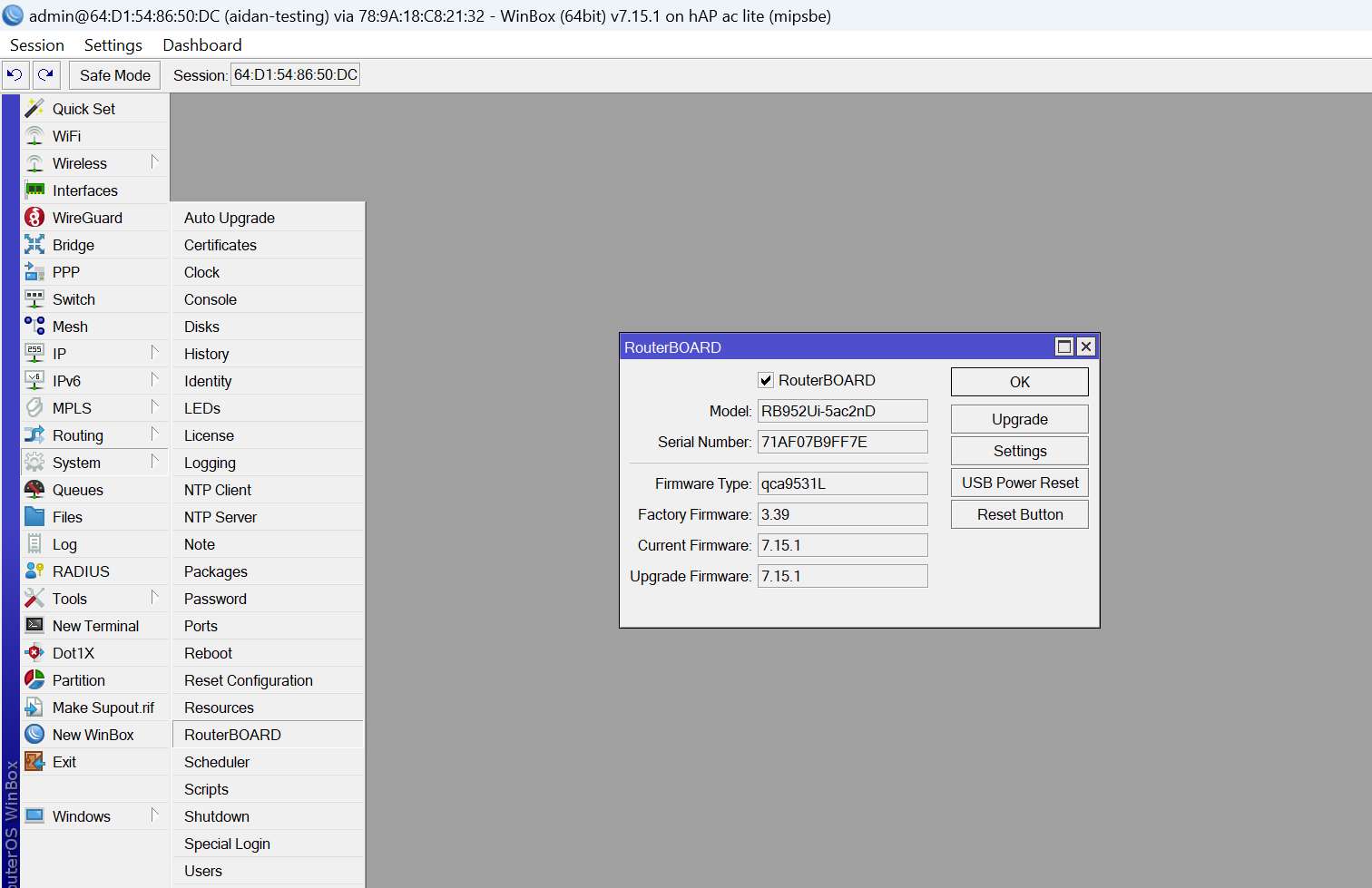1372x888 pixels.
Task: Click the Mesh icon
Action: pos(34,326)
